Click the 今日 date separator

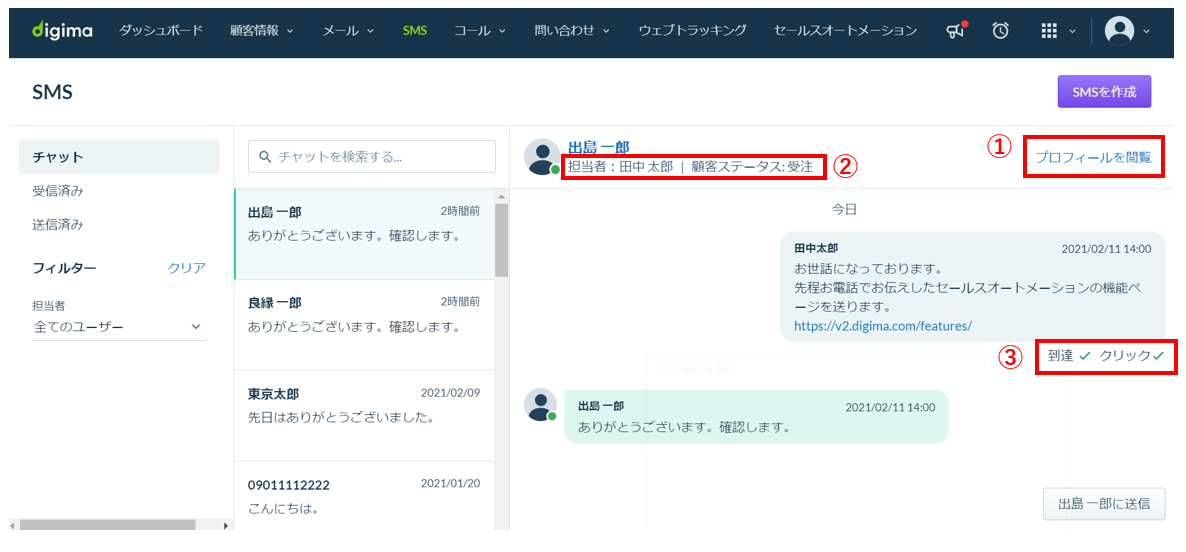point(844,209)
